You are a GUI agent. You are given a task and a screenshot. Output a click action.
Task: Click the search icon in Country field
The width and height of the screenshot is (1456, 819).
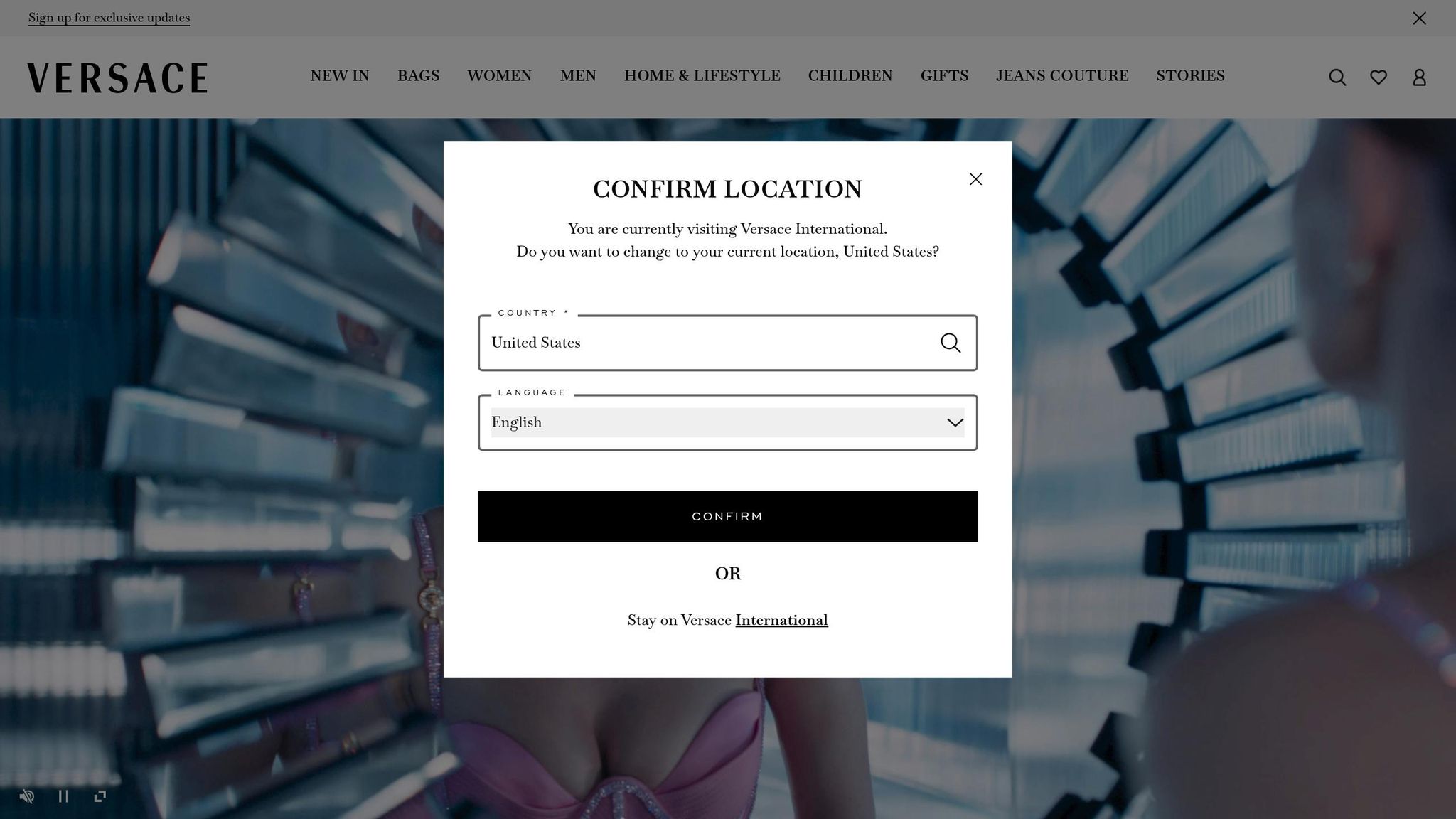click(951, 343)
